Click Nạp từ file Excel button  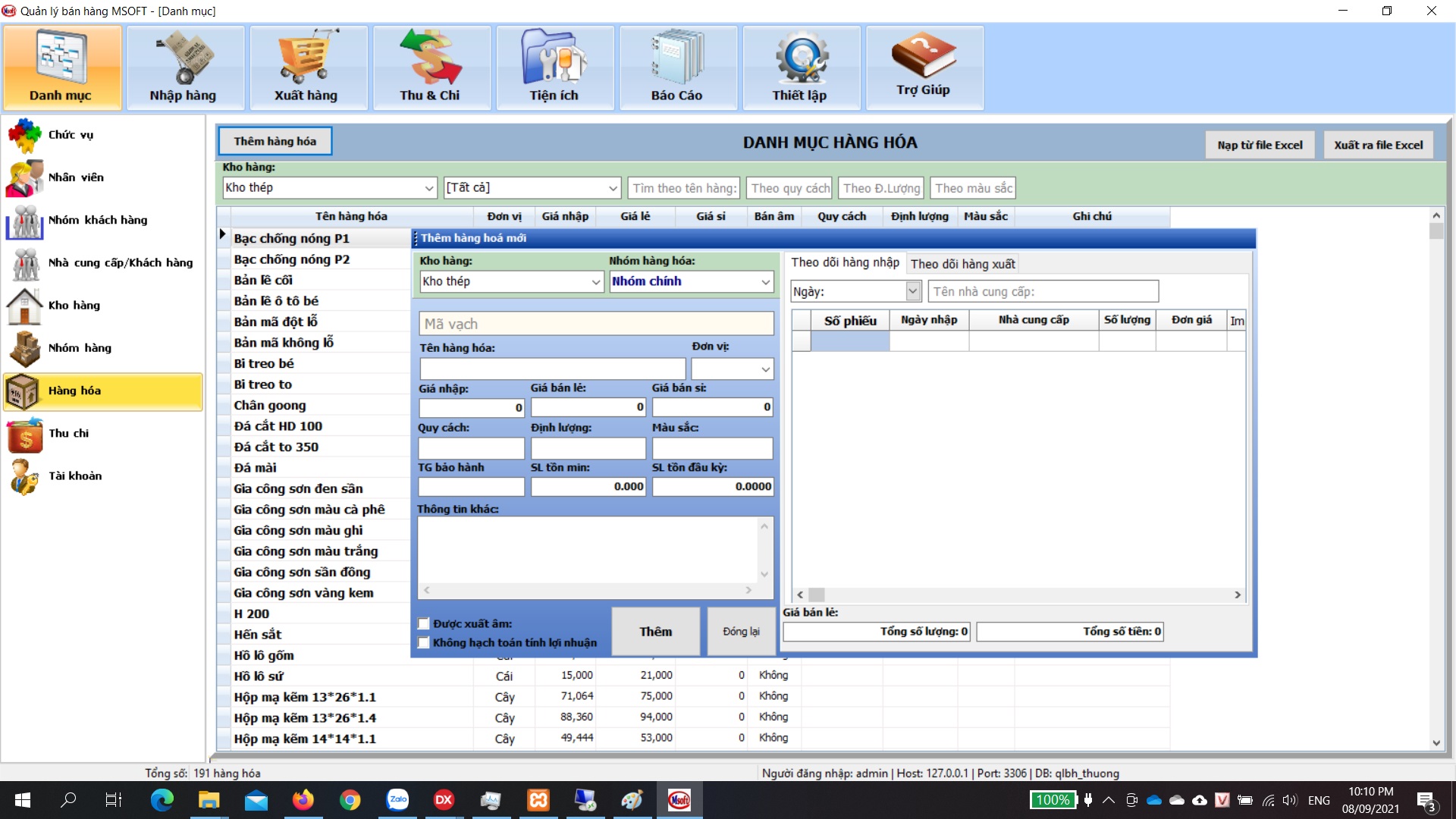(1260, 145)
